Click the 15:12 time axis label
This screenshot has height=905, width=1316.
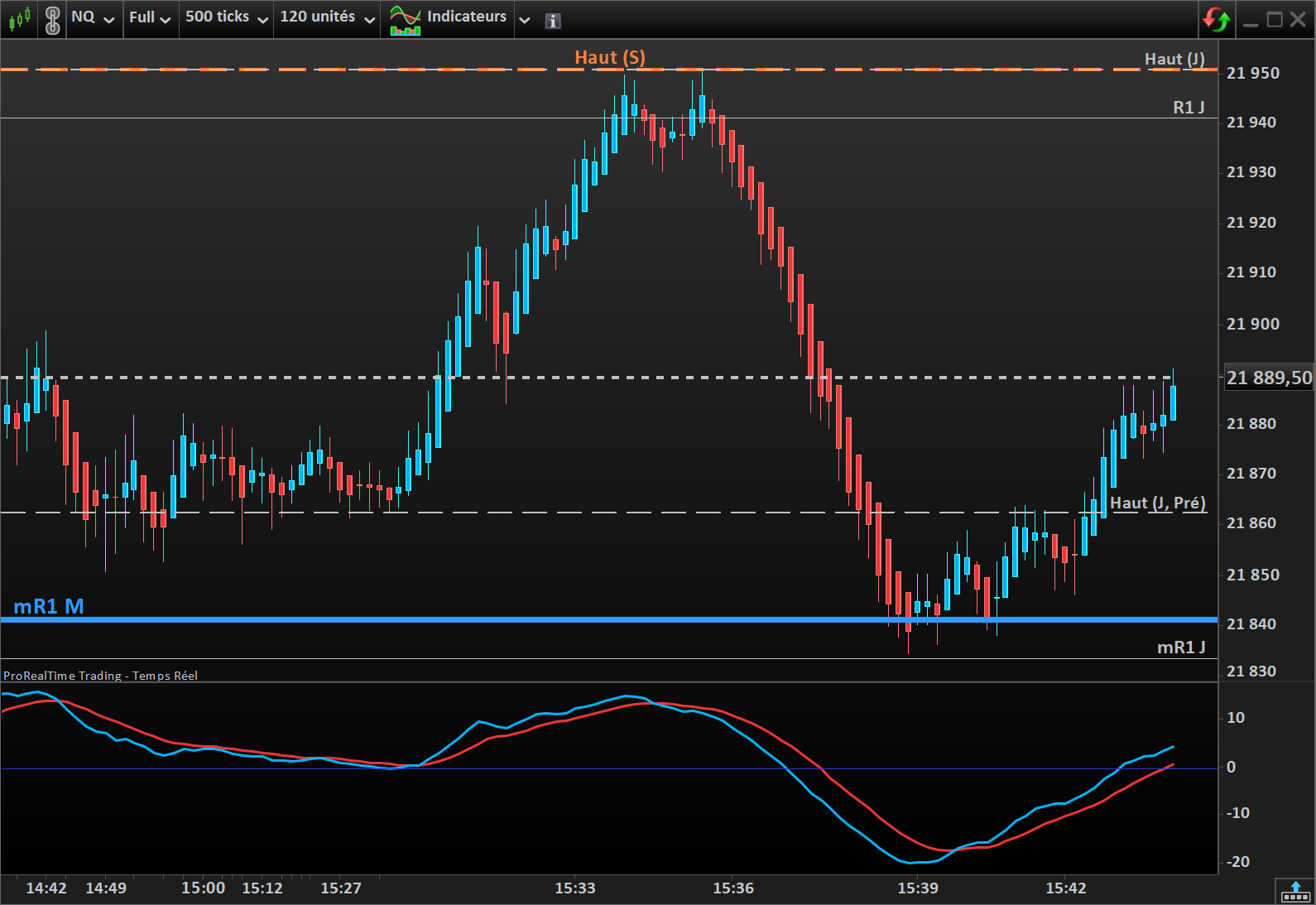[262, 888]
